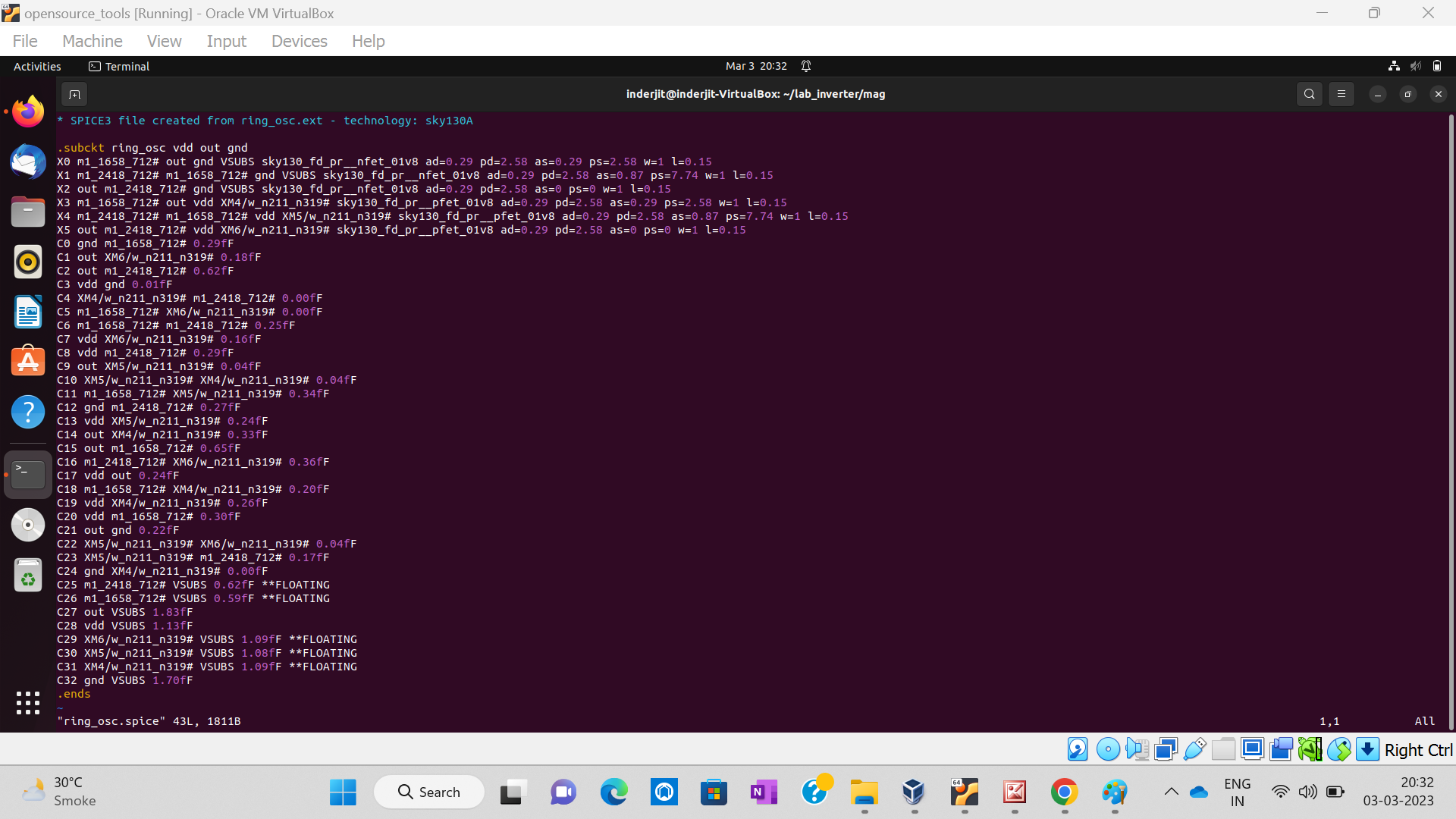Viewport: 1456px width, 819px height.
Task: Launch Thunderbird mail from the dock
Action: point(28,161)
